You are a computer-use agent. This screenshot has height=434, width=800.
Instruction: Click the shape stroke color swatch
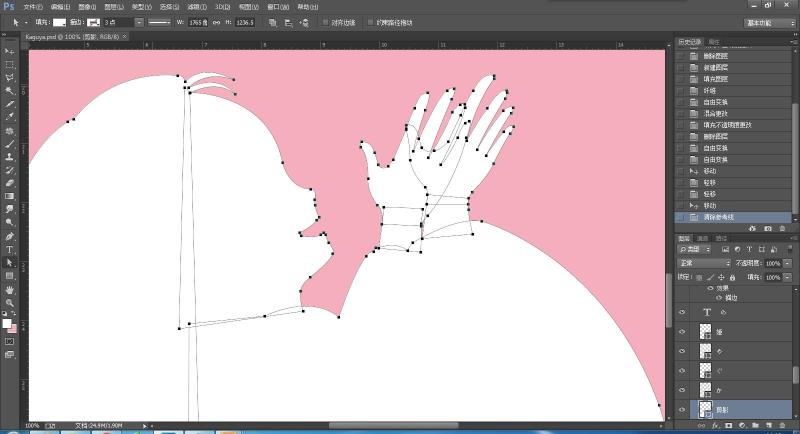93,22
